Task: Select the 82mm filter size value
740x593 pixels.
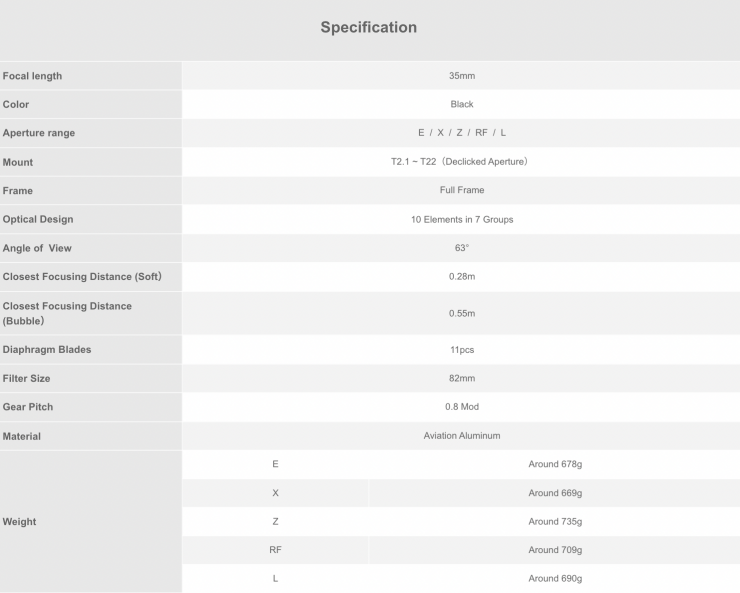Action: pos(461,379)
